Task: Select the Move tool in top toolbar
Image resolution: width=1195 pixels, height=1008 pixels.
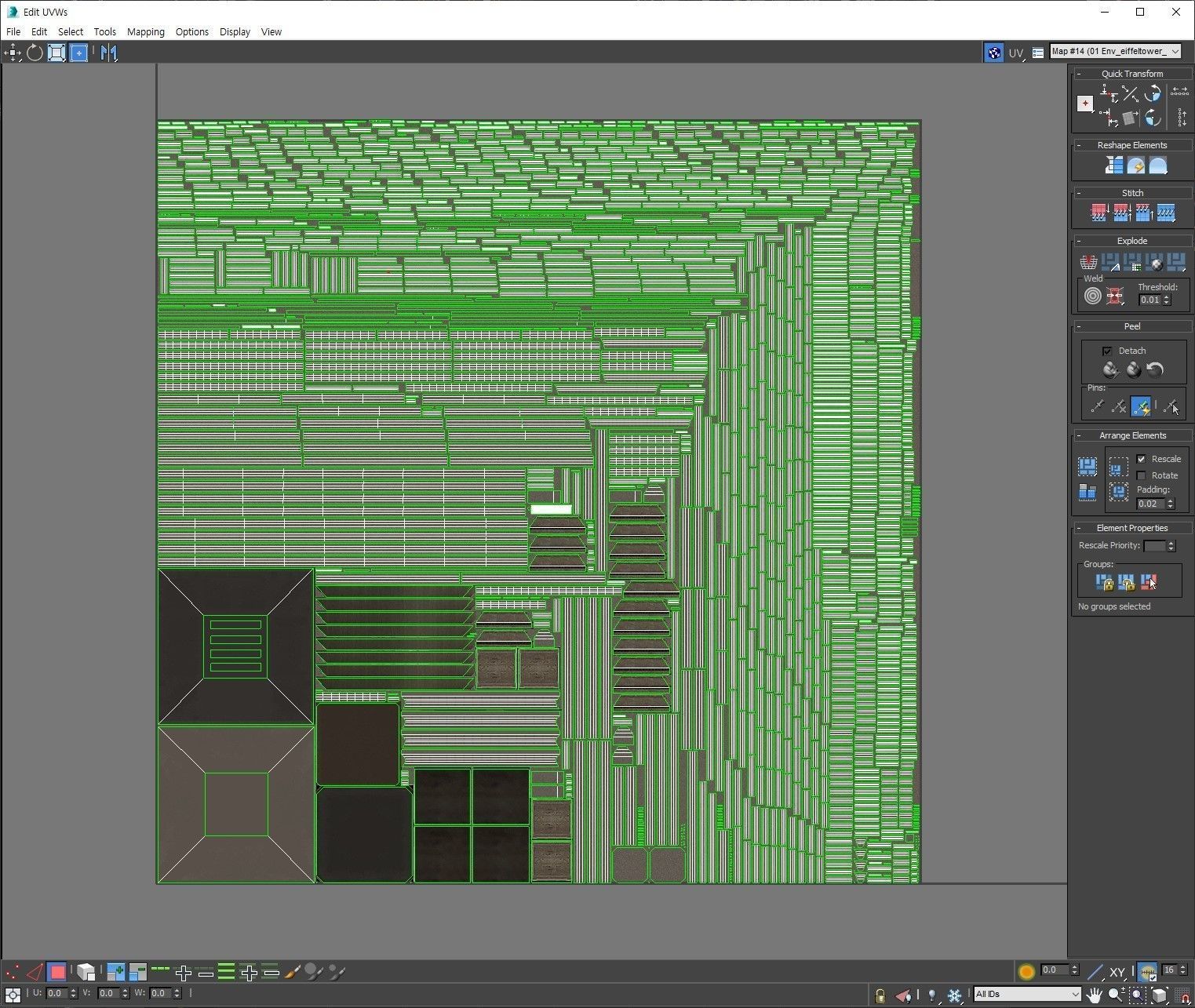Action: 13,53
